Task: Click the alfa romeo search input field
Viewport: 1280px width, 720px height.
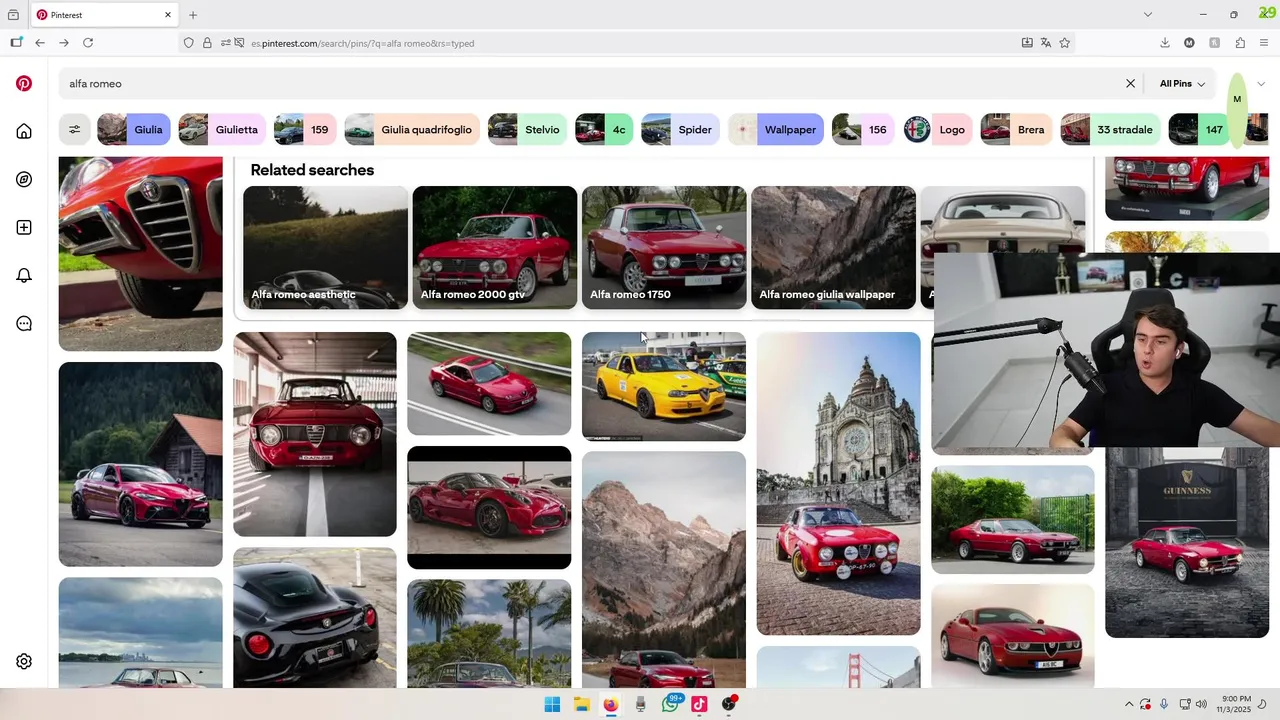Action: click(590, 84)
